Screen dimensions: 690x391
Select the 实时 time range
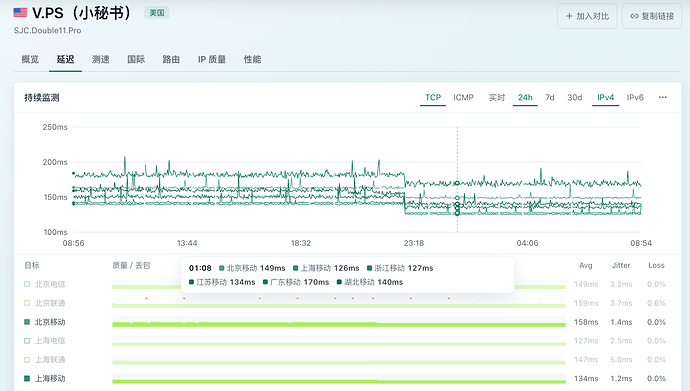[497, 97]
